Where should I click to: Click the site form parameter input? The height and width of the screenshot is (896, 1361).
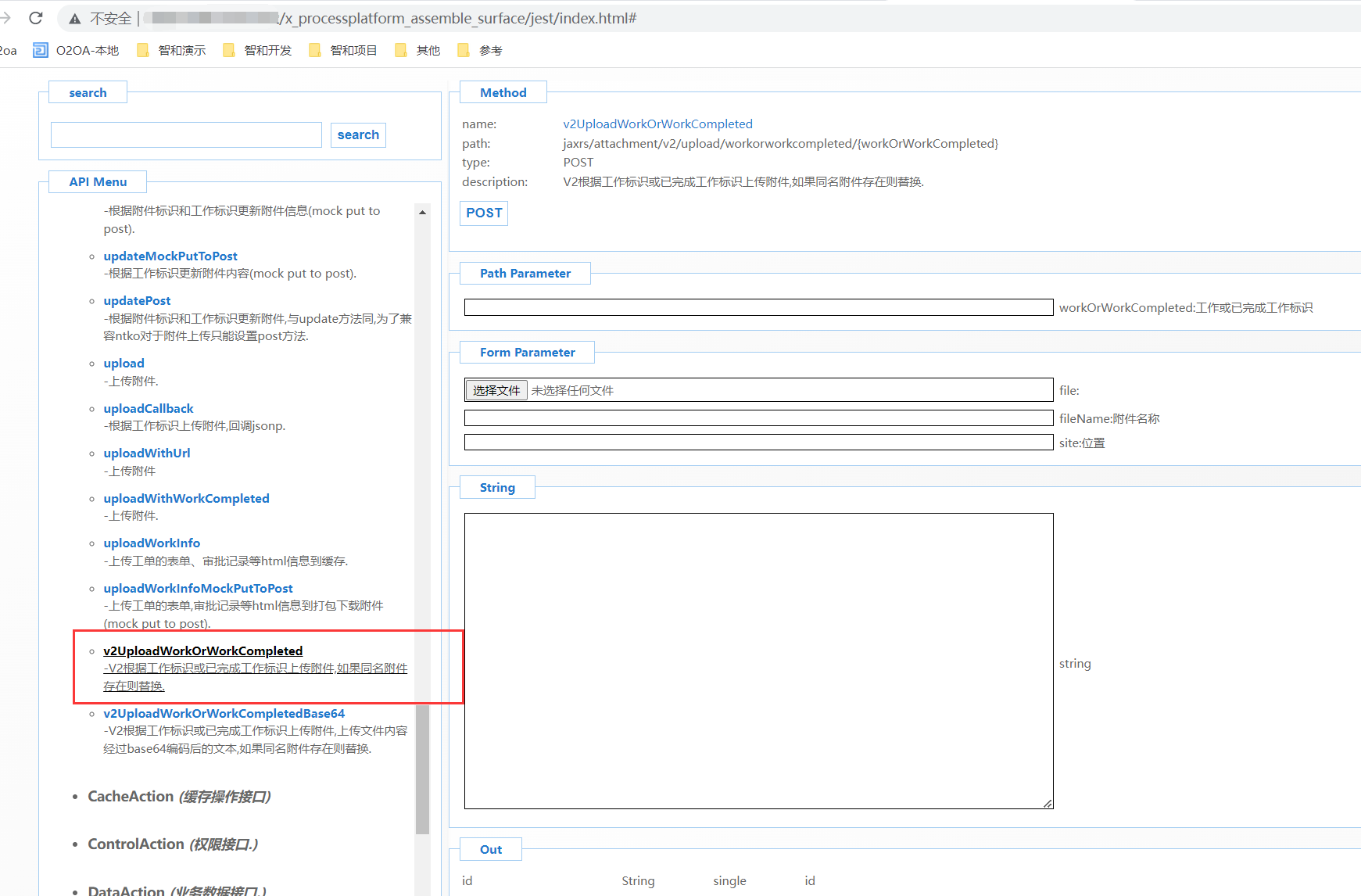758,443
